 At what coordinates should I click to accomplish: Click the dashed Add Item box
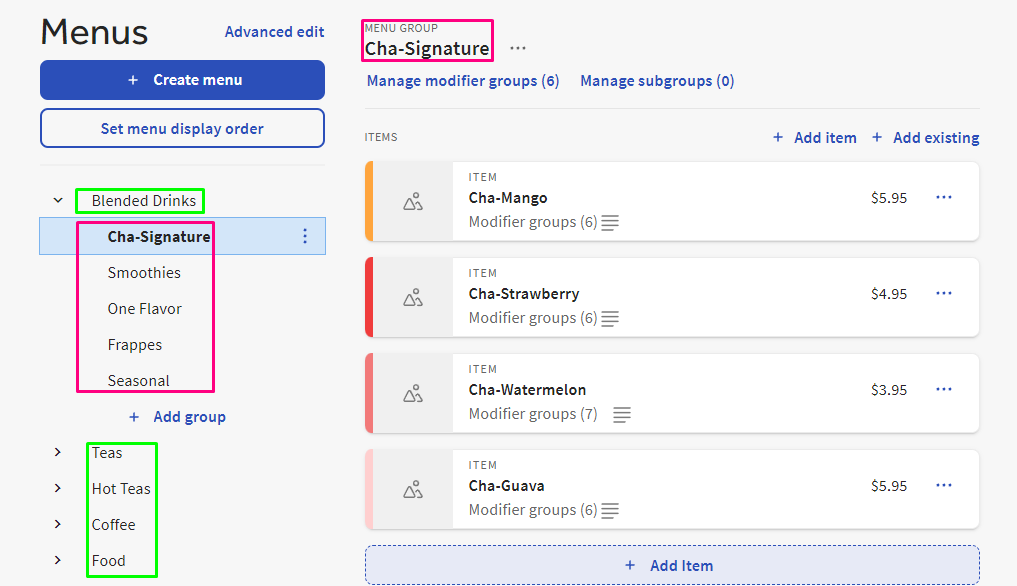point(672,565)
